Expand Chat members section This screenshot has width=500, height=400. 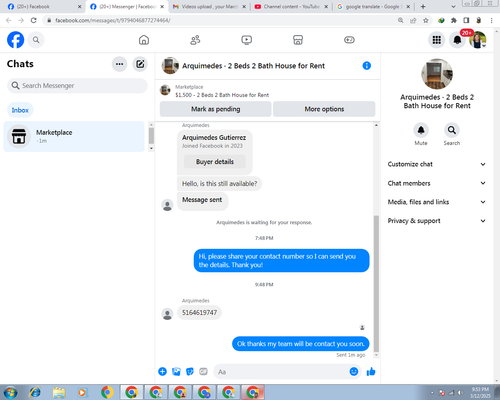point(437,183)
